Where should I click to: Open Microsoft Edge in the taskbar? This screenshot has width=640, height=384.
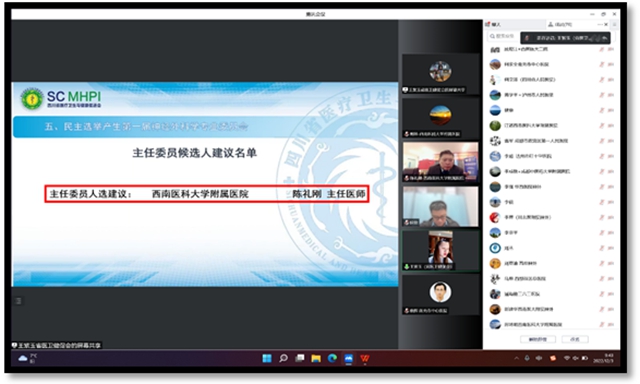332,358
